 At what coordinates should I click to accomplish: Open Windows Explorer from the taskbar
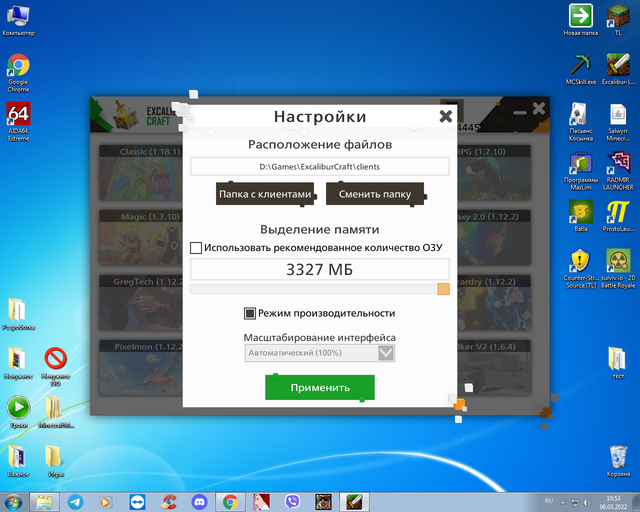click(x=44, y=502)
